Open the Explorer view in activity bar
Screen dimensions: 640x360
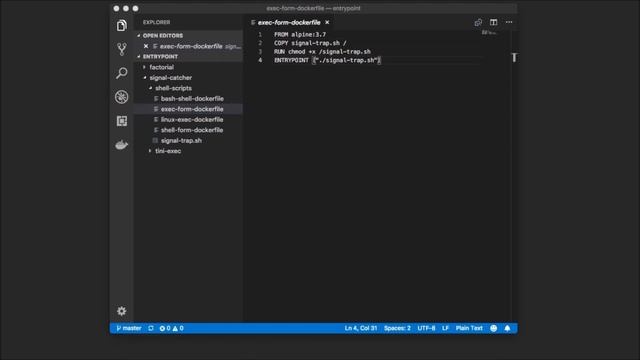point(122,26)
